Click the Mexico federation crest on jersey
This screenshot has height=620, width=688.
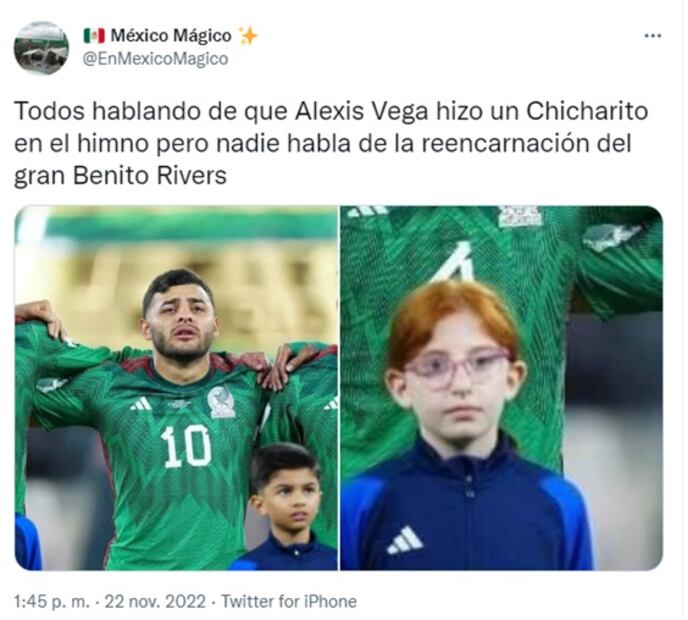221,402
